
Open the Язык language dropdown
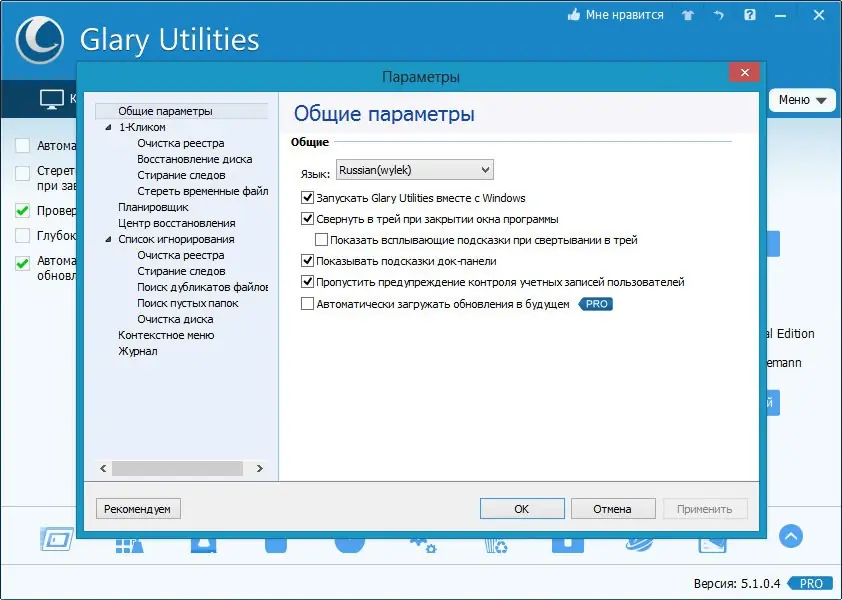(x=415, y=170)
